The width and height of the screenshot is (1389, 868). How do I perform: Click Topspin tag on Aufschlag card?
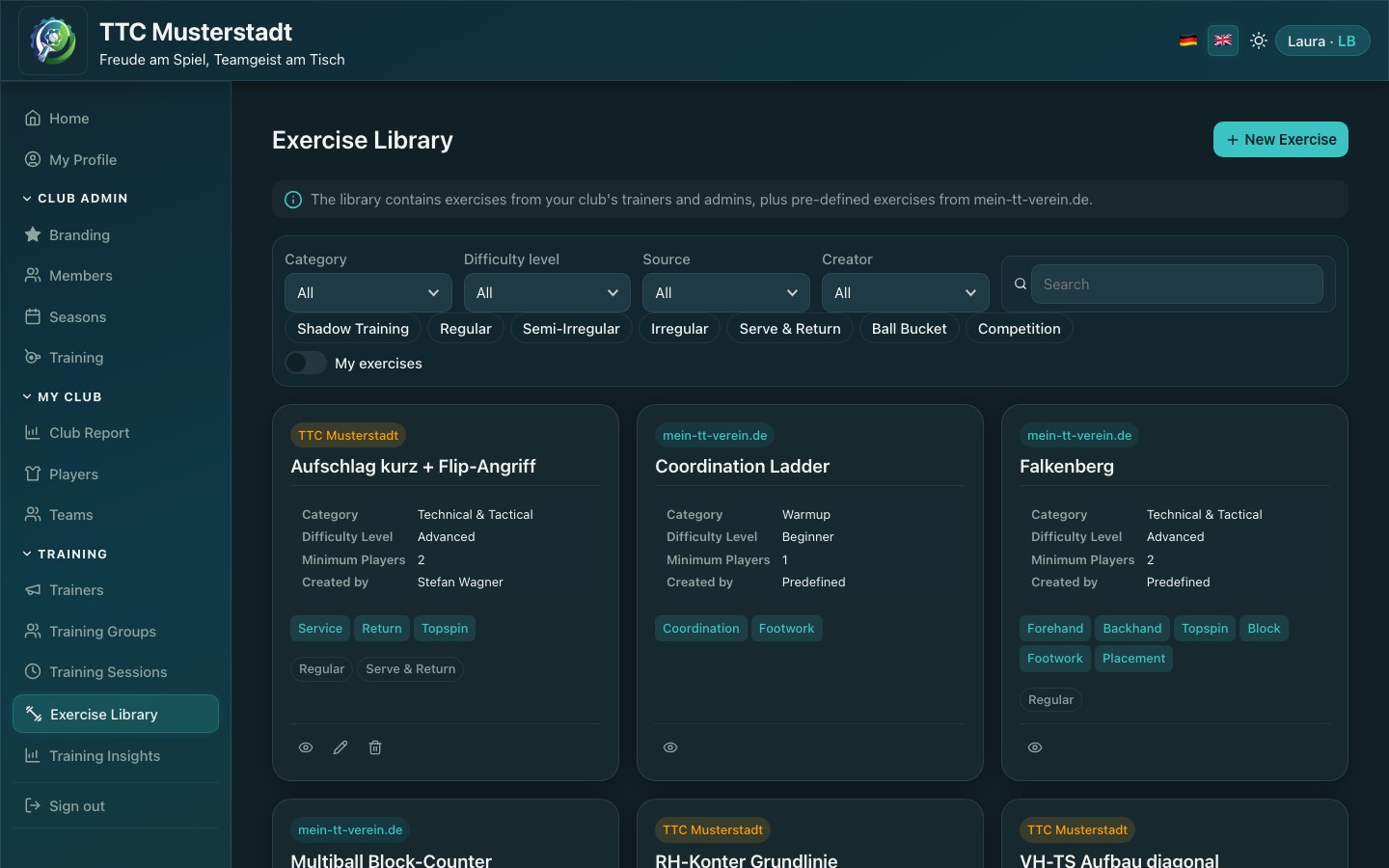[x=445, y=629]
